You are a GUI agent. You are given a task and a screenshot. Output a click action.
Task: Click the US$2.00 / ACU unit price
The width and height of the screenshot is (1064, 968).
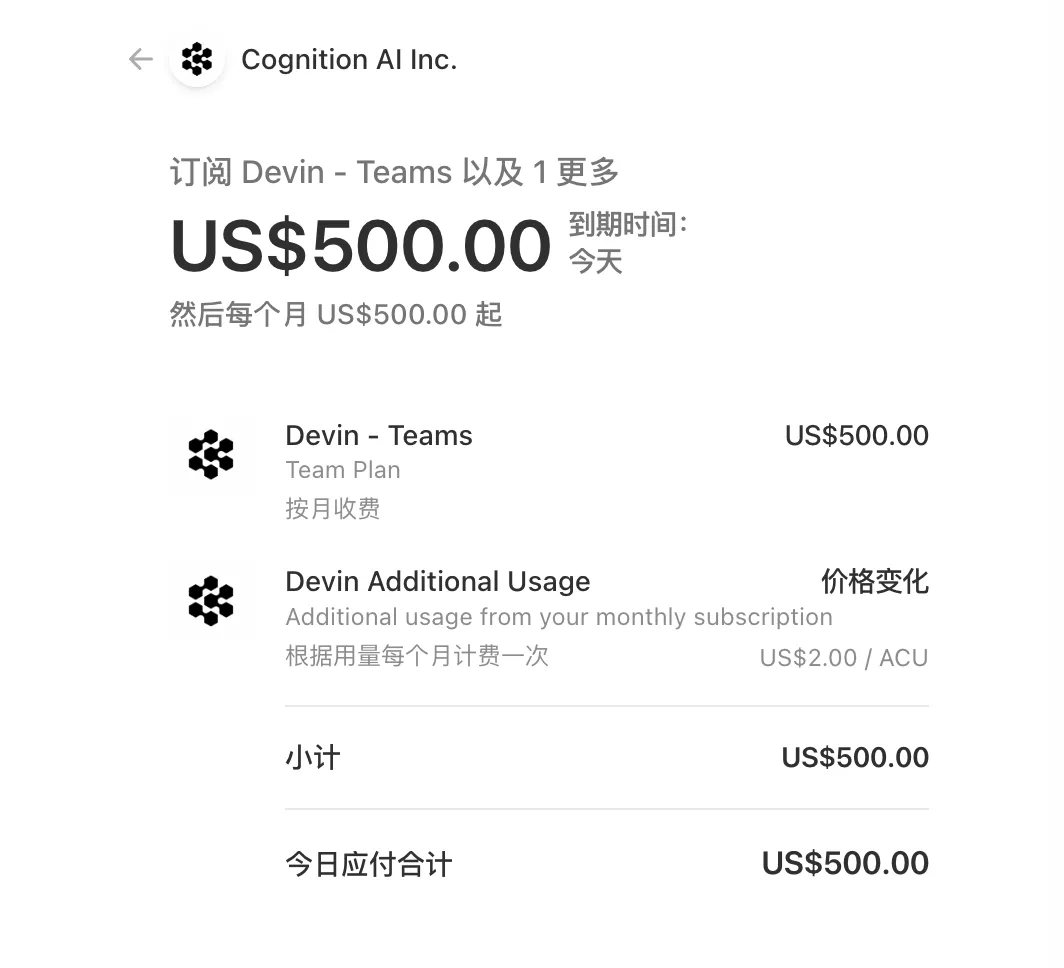(843, 657)
